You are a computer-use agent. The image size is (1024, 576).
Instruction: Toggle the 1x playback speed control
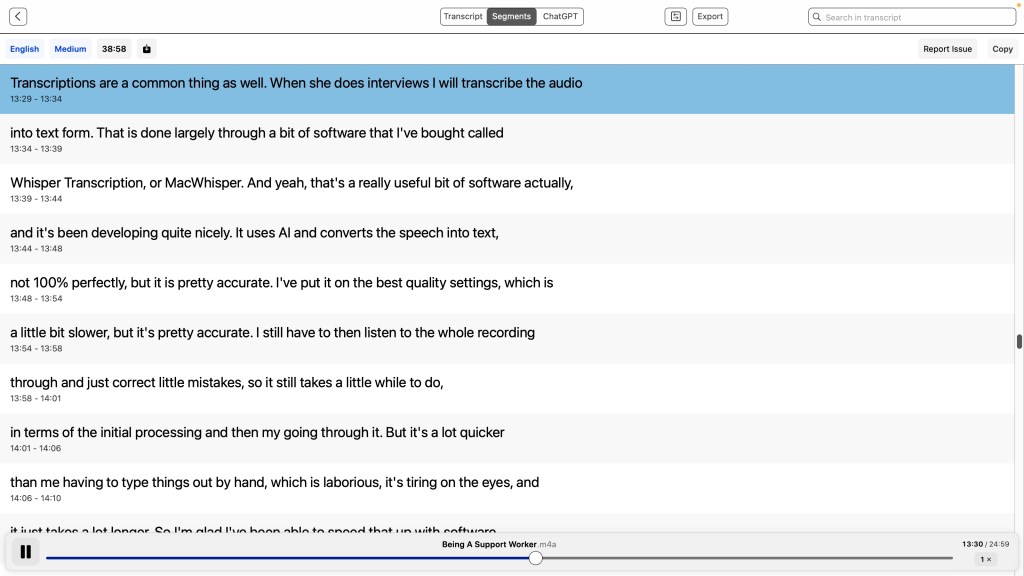tap(986, 559)
